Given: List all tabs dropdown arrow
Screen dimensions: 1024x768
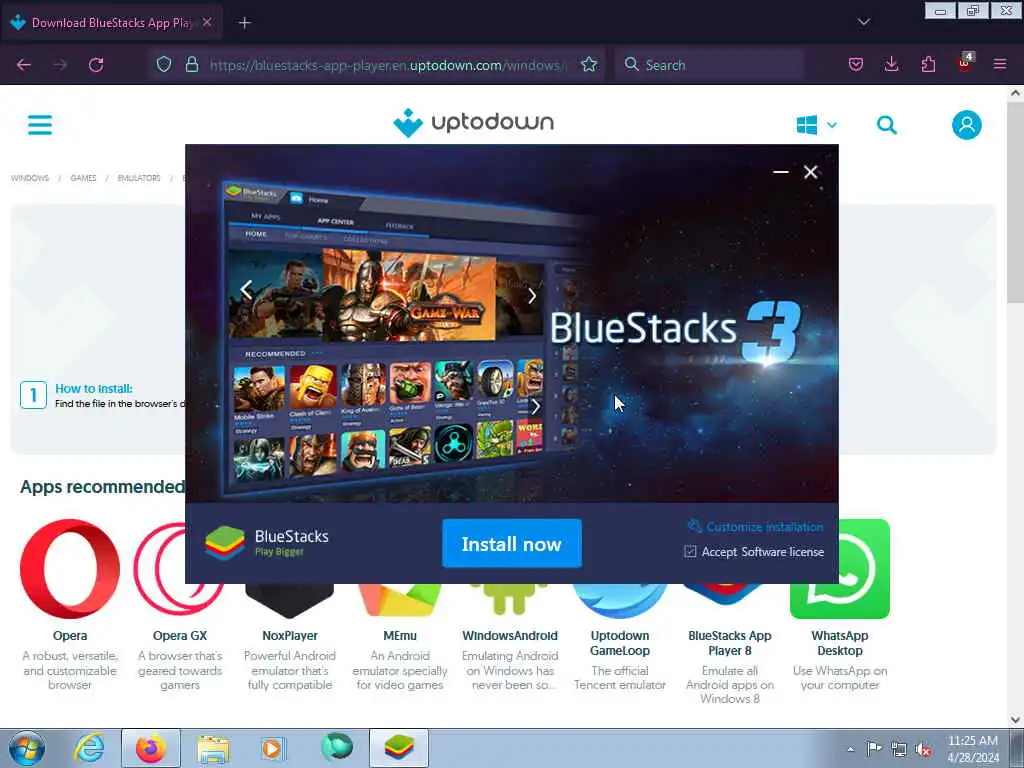Looking at the screenshot, I should (863, 22).
